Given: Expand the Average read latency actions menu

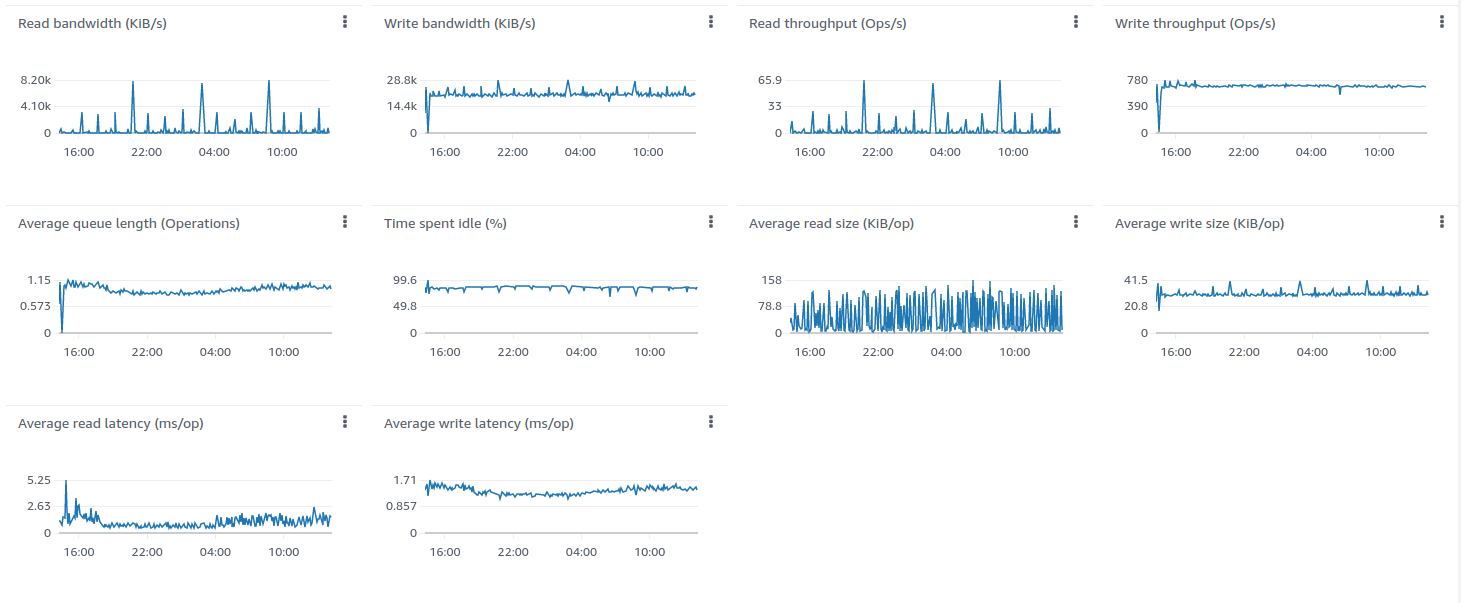Looking at the screenshot, I should click(345, 422).
